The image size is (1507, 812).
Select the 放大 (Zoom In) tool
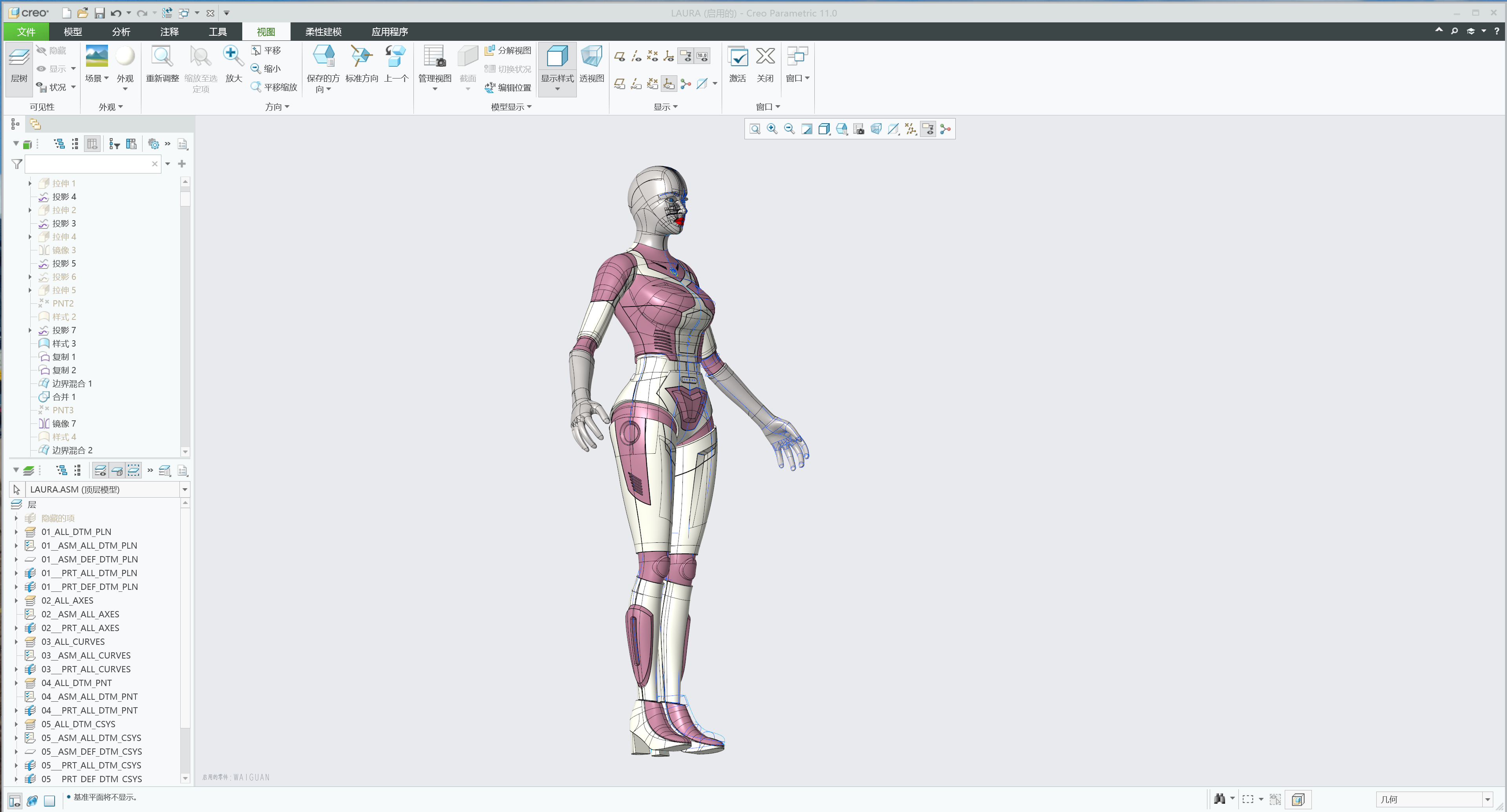(233, 56)
